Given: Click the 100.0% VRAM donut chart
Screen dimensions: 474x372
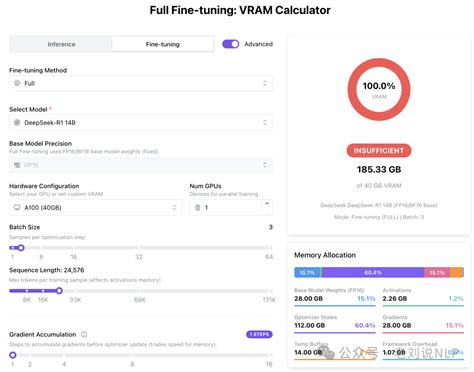Looking at the screenshot, I should tap(379, 89).
